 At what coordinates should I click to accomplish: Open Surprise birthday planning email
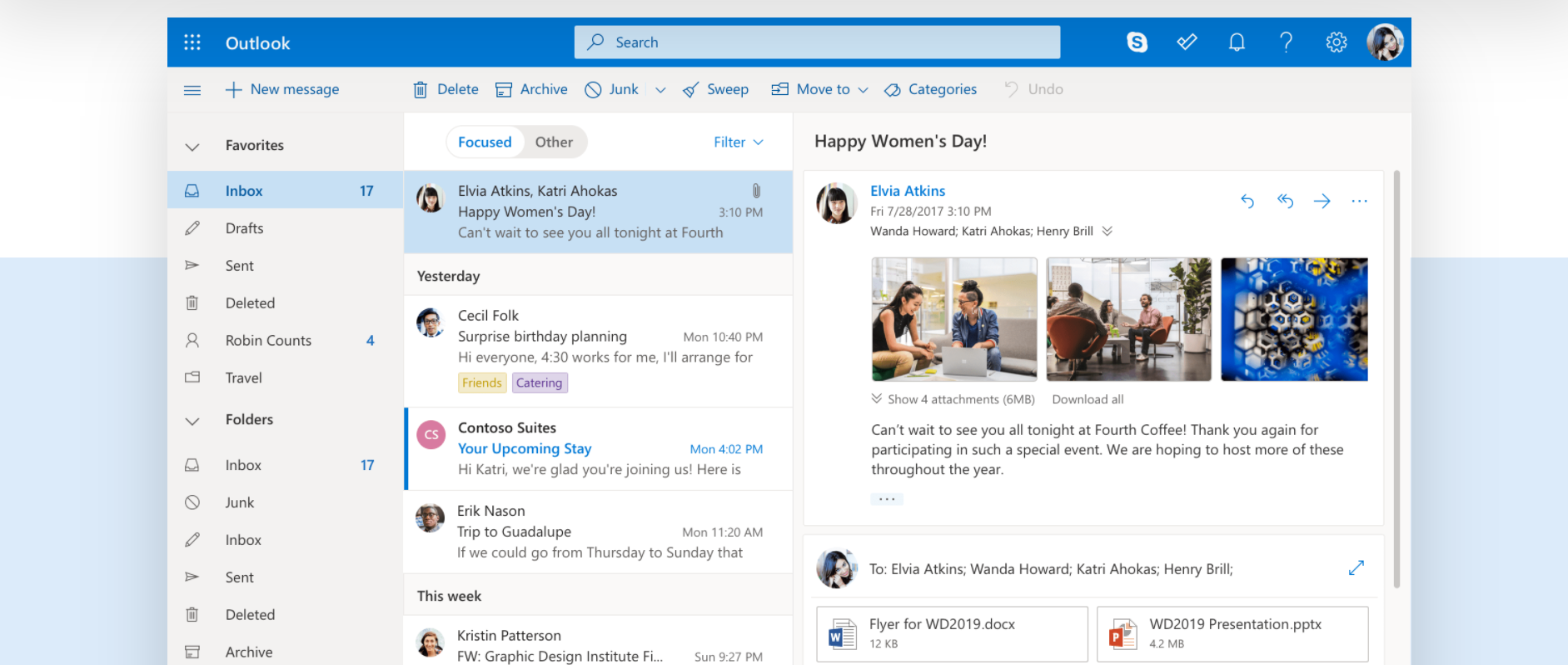599,351
